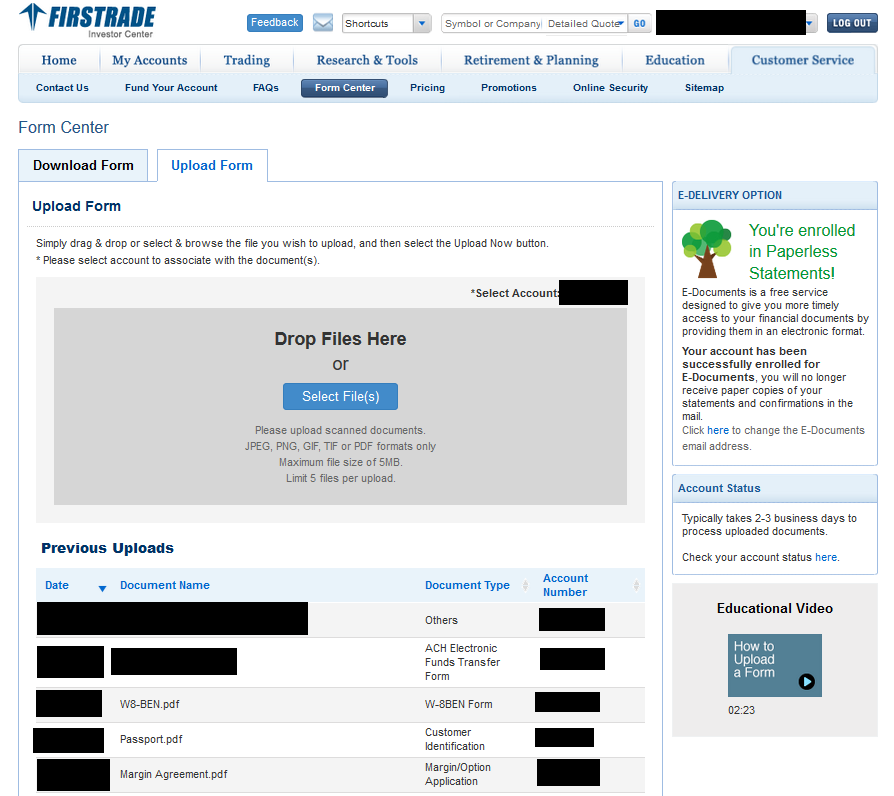Open the Shortcuts dropdown
This screenshot has width=894, height=796.
click(421, 23)
